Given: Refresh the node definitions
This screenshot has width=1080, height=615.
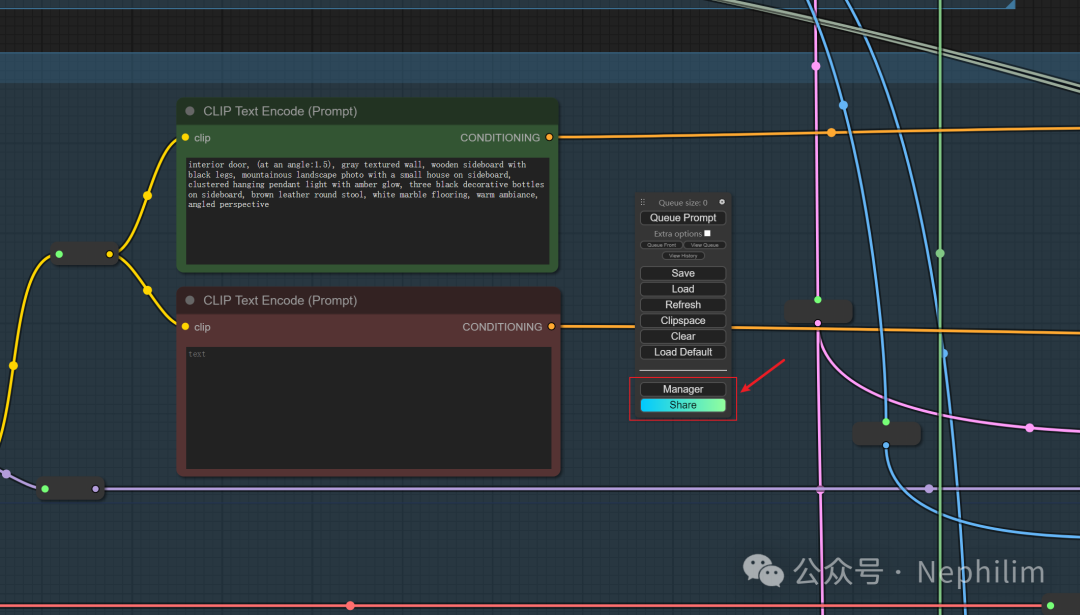Looking at the screenshot, I should coord(683,305).
